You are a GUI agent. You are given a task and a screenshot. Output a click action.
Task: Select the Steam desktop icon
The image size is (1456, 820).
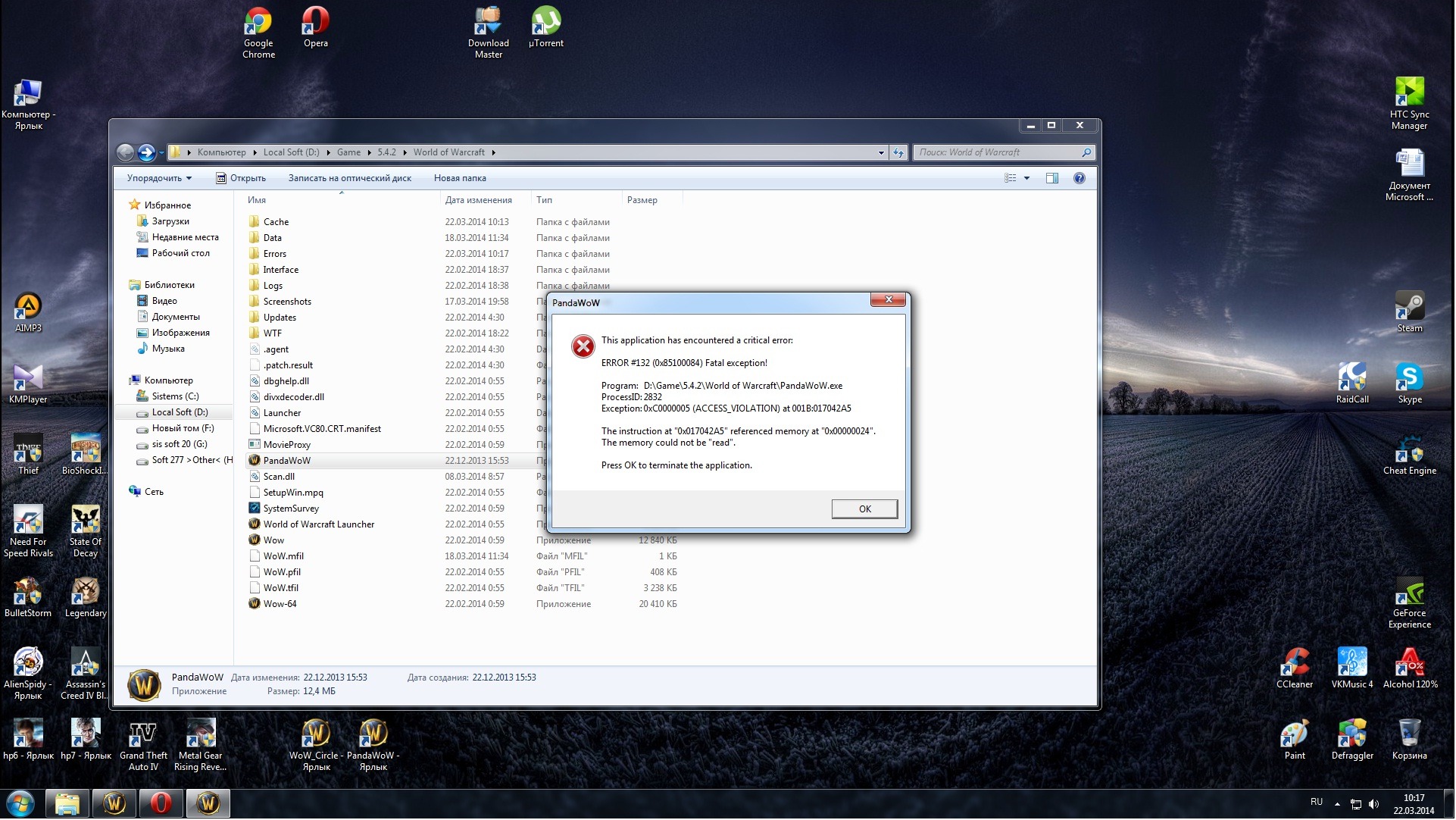(x=1410, y=312)
